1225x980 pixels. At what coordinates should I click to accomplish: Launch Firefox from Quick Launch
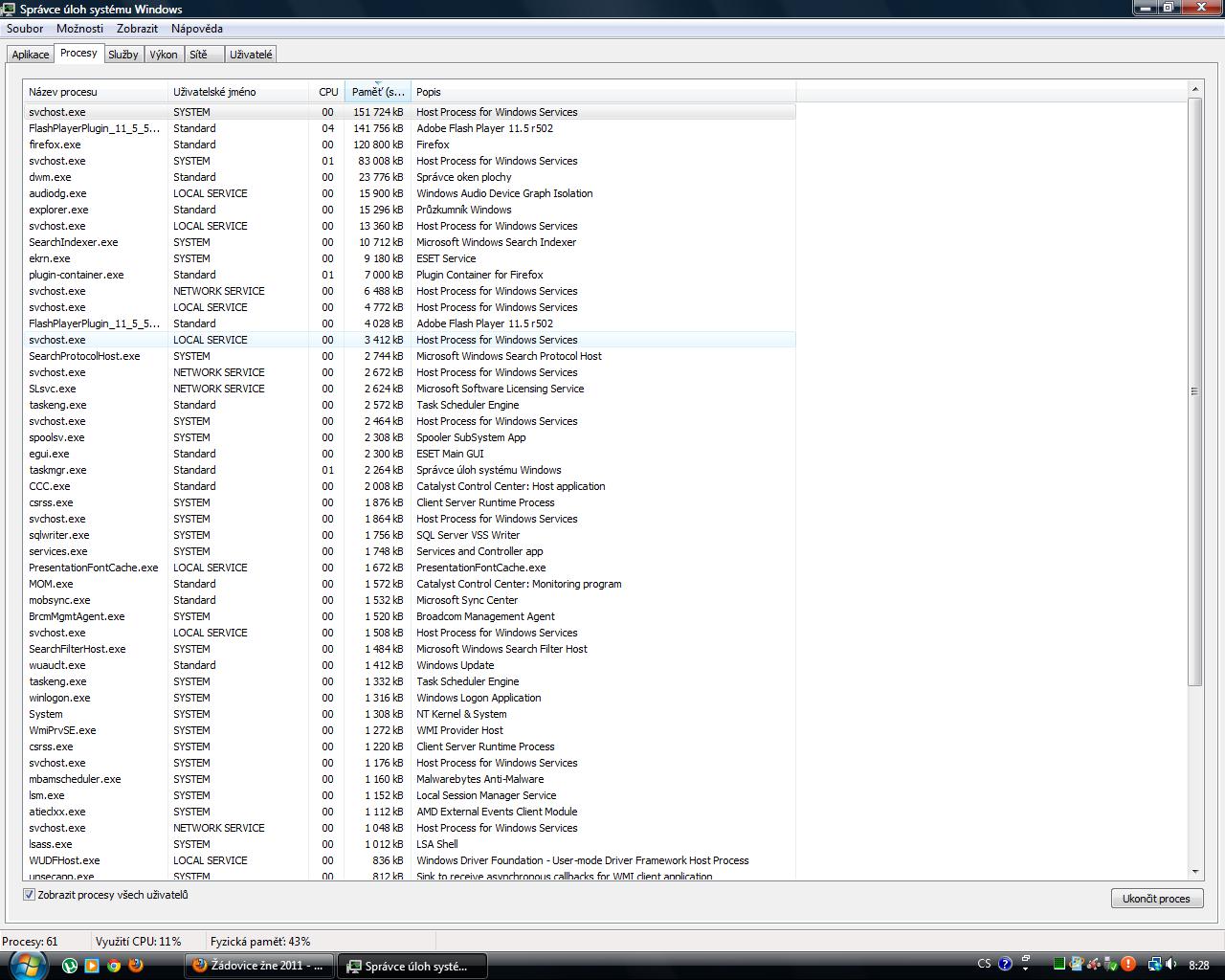click(136, 965)
